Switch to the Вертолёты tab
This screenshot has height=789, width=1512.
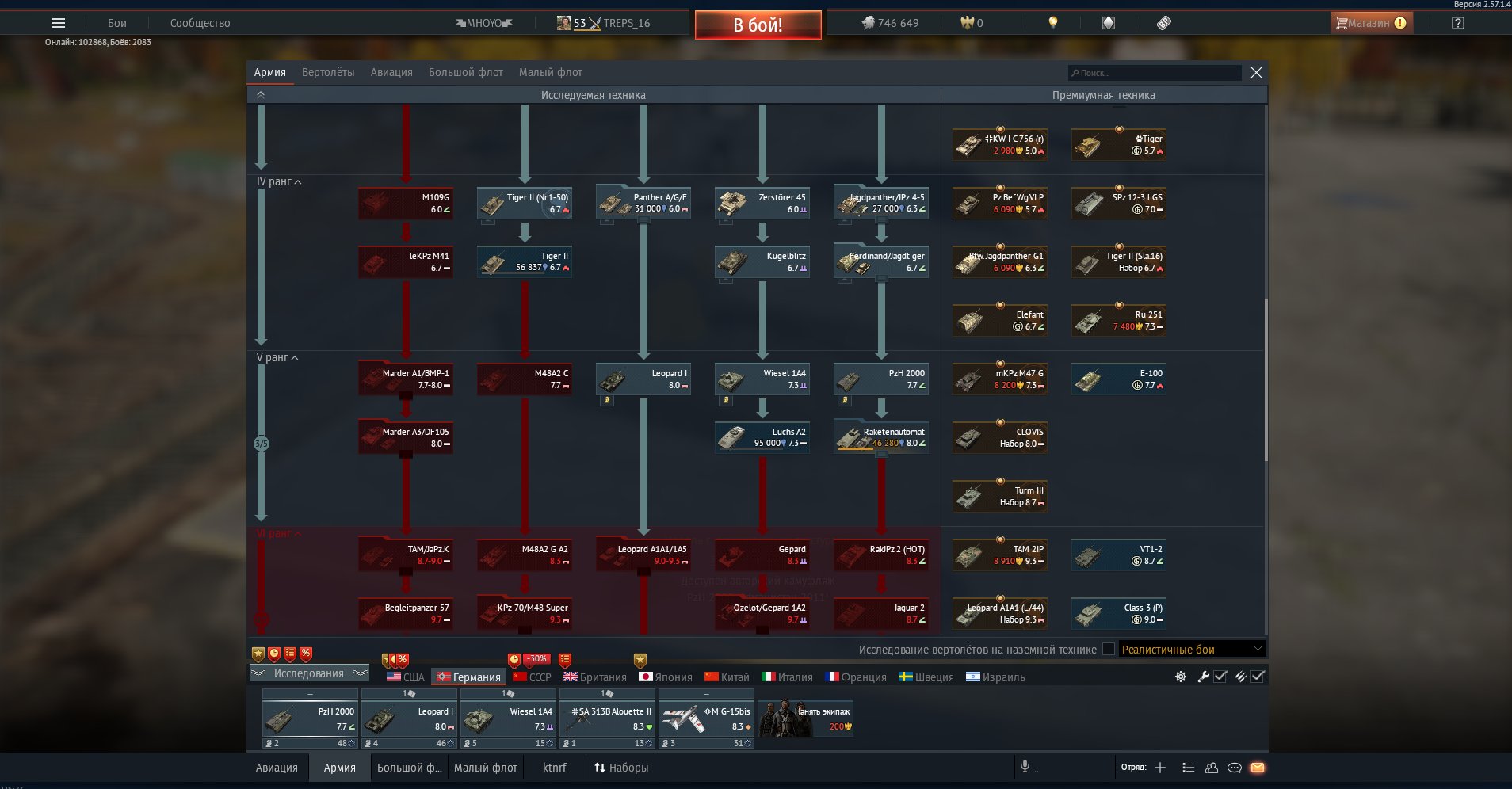[328, 73]
